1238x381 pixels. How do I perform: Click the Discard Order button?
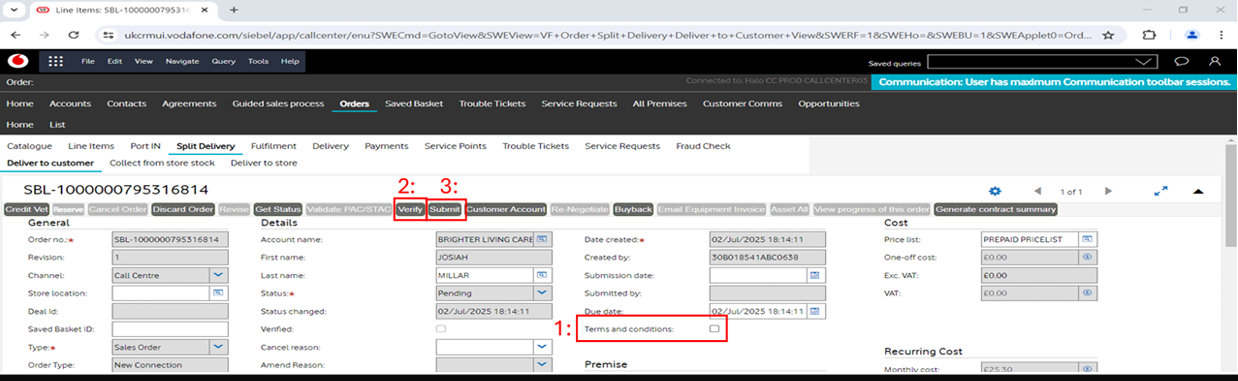point(183,209)
